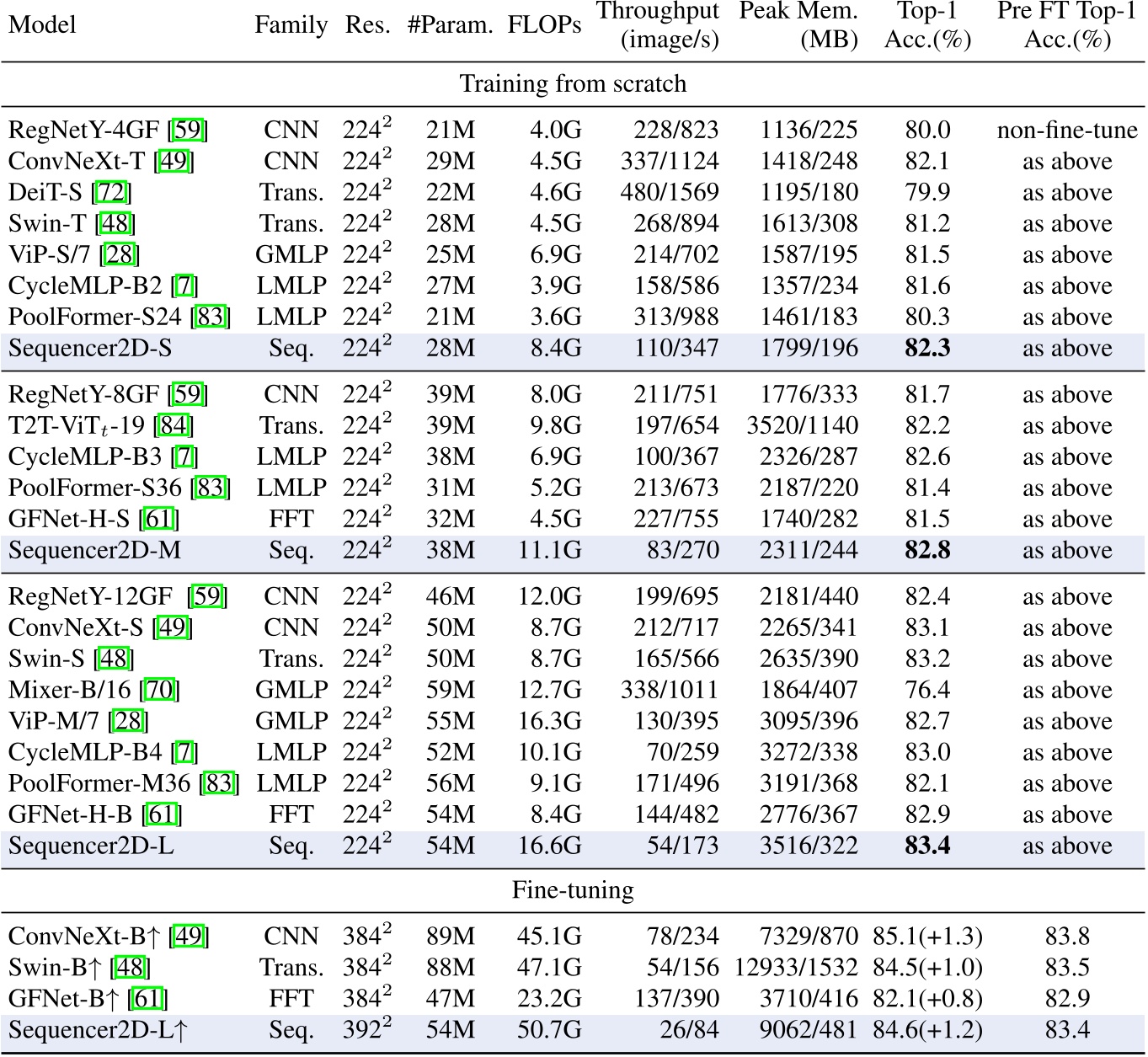This screenshot has width=1148, height=1057.
Task: Click citation 49 beside ConvNeXt-T
Action: point(174,162)
